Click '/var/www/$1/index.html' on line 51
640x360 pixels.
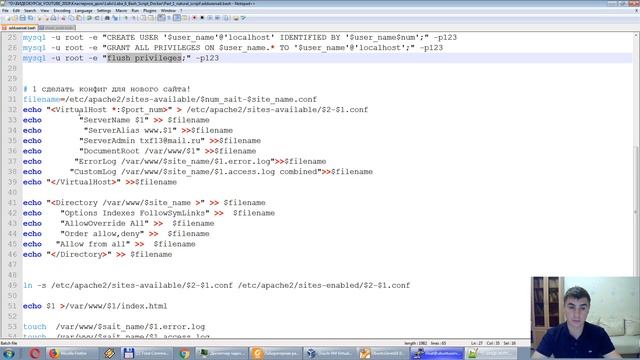click(x=116, y=306)
